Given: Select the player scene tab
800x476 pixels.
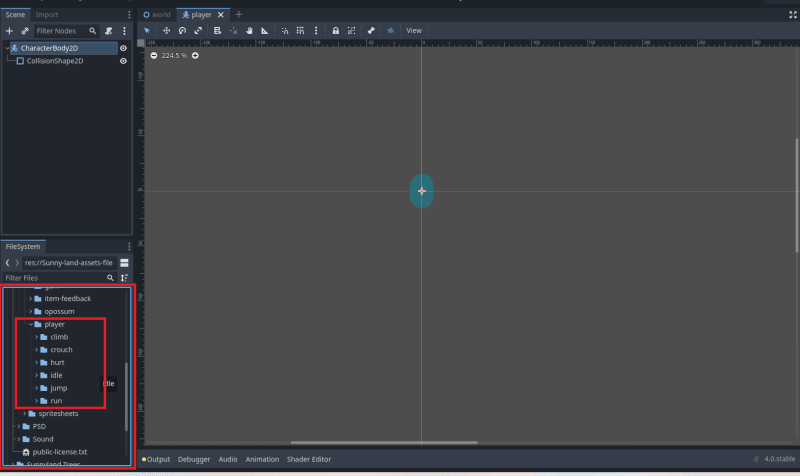Looking at the screenshot, I should (x=197, y=15).
